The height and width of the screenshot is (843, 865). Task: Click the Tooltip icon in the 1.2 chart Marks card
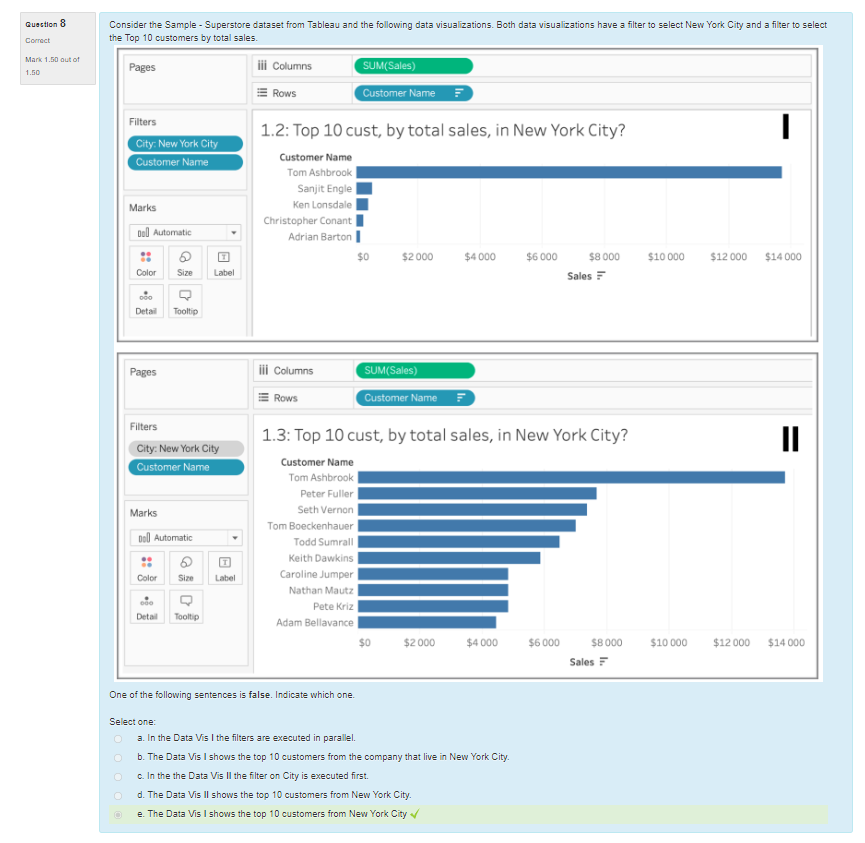[186, 296]
